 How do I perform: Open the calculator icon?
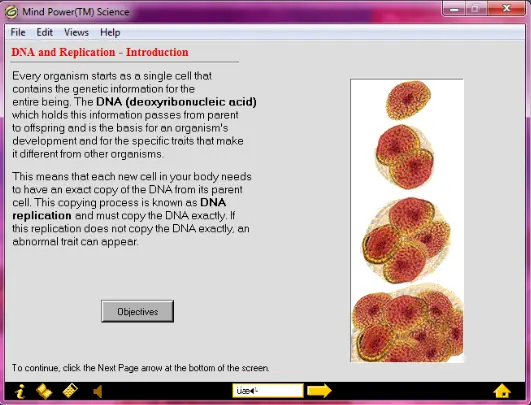tap(70, 391)
